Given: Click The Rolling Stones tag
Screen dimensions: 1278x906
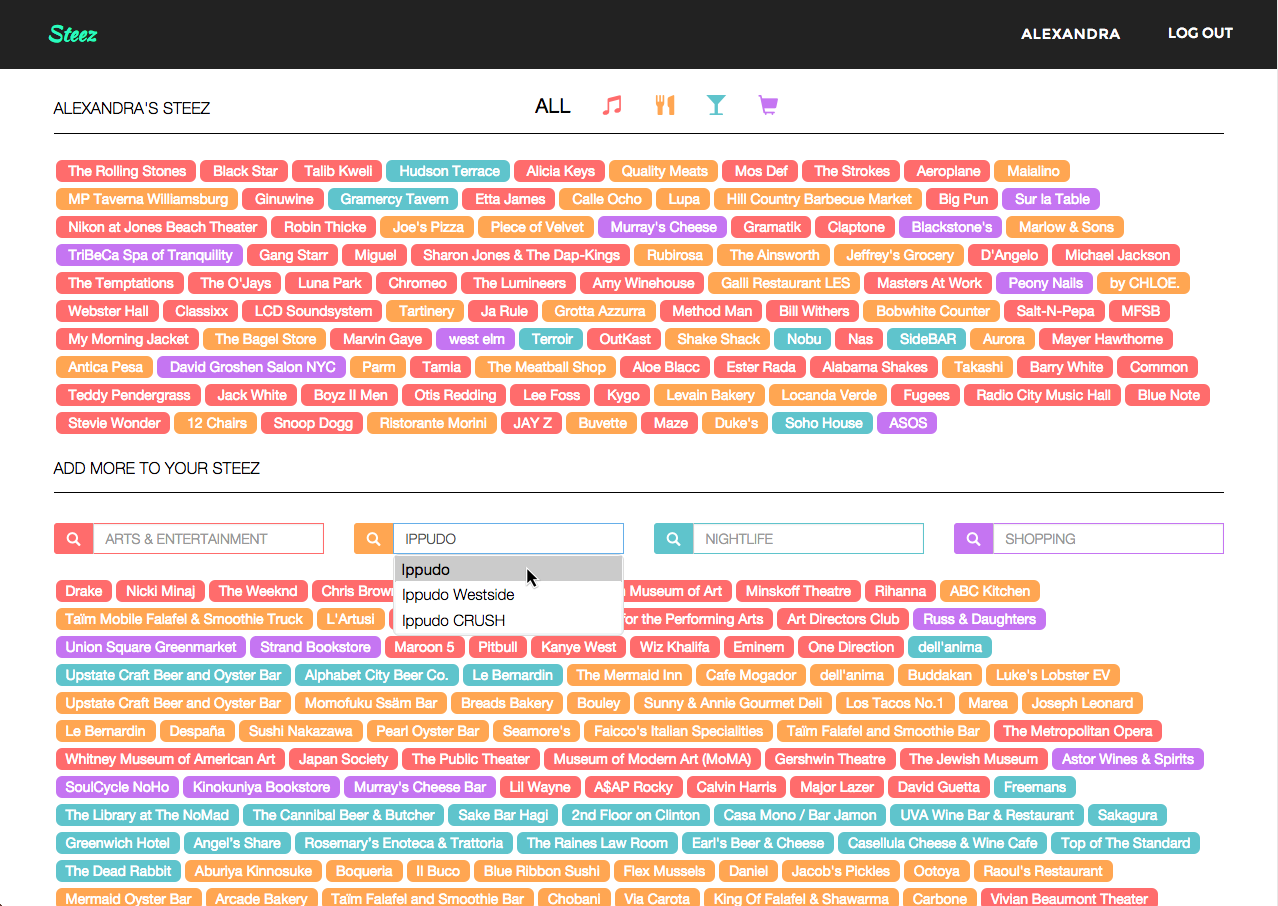Looking at the screenshot, I should 127,171.
